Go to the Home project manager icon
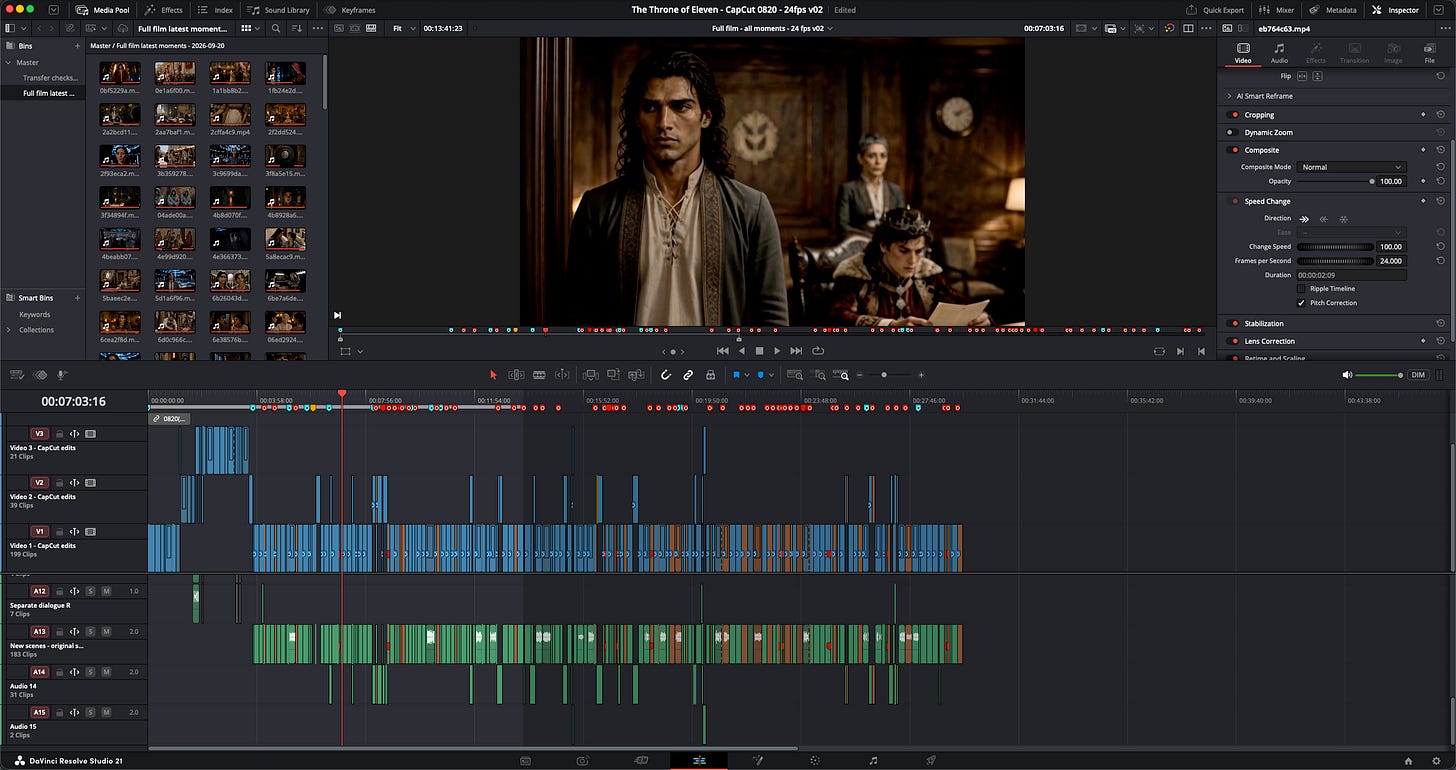Screen dimensions: 1456x770 (x=1408, y=761)
